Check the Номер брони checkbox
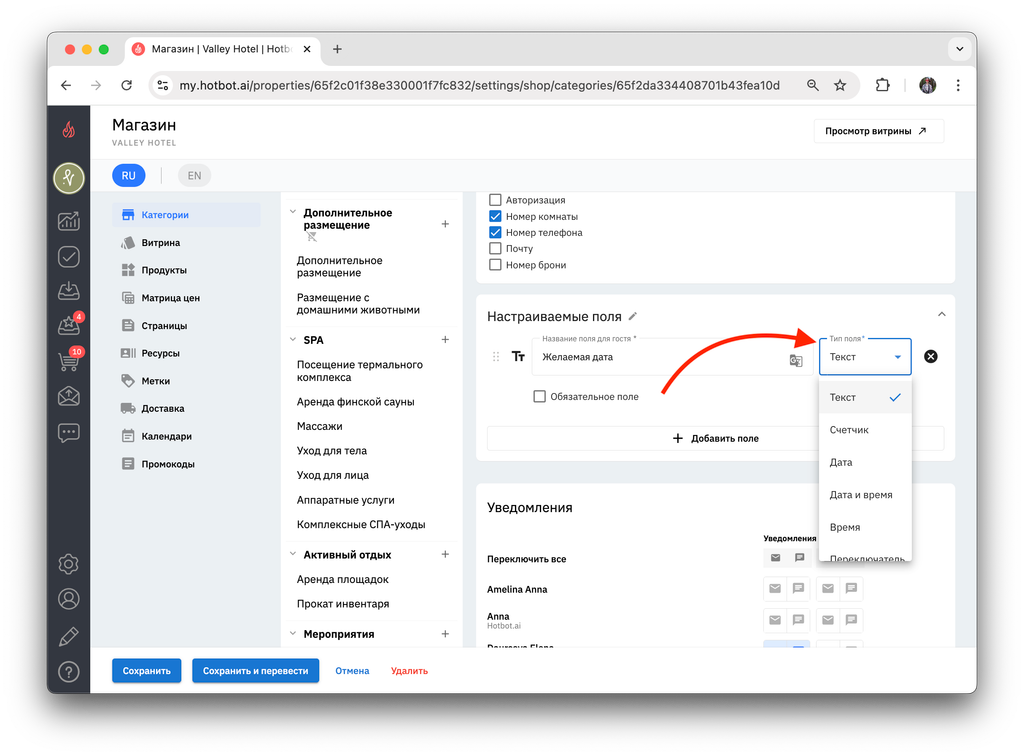1024x756 pixels. point(495,264)
